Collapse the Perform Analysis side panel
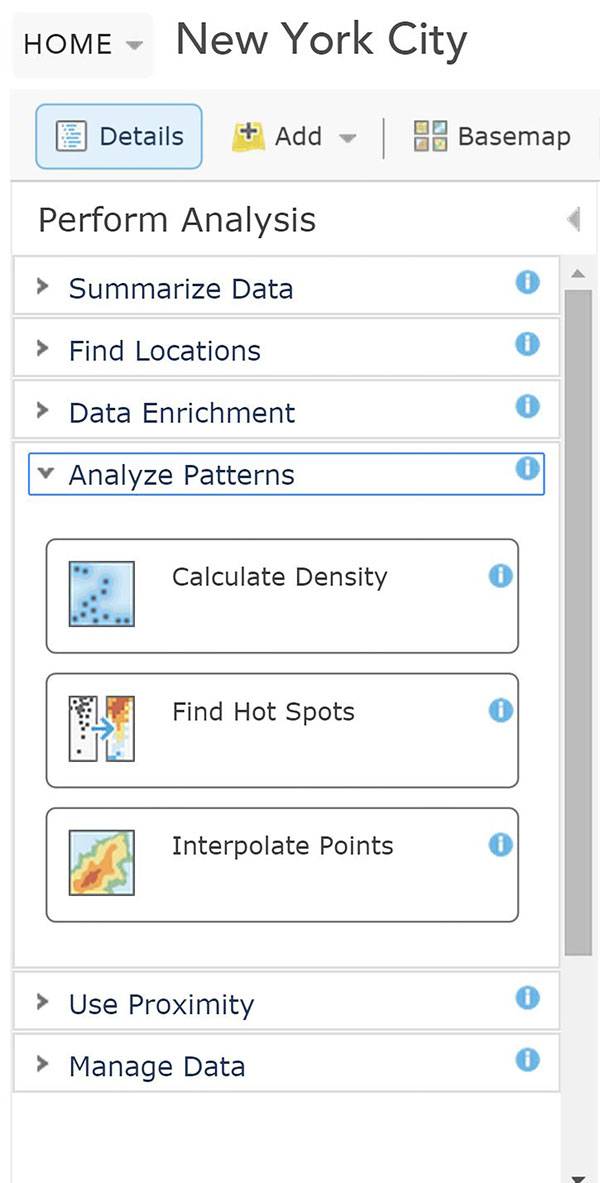The width and height of the screenshot is (600, 1183). [573, 219]
